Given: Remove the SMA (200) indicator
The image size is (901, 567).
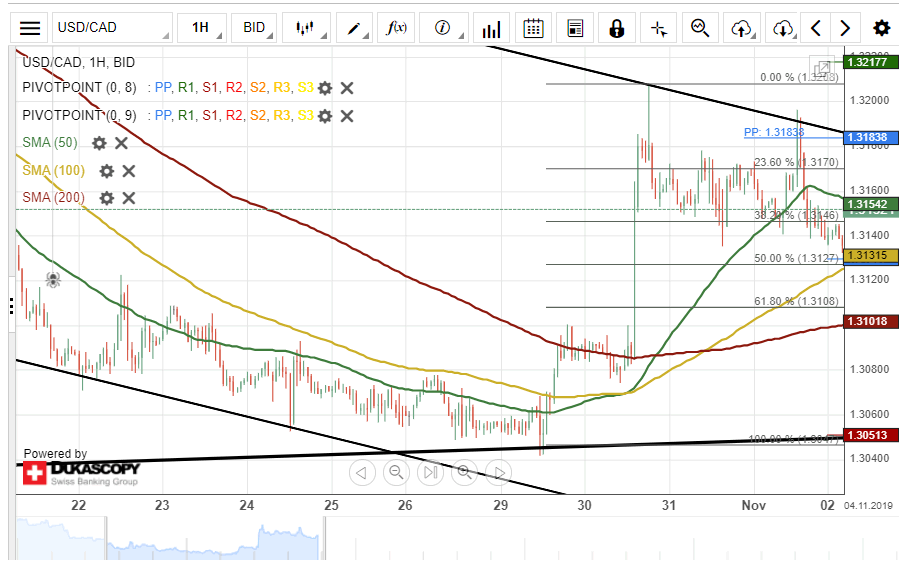Looking at the screenshot, I should tap(128, 198).
